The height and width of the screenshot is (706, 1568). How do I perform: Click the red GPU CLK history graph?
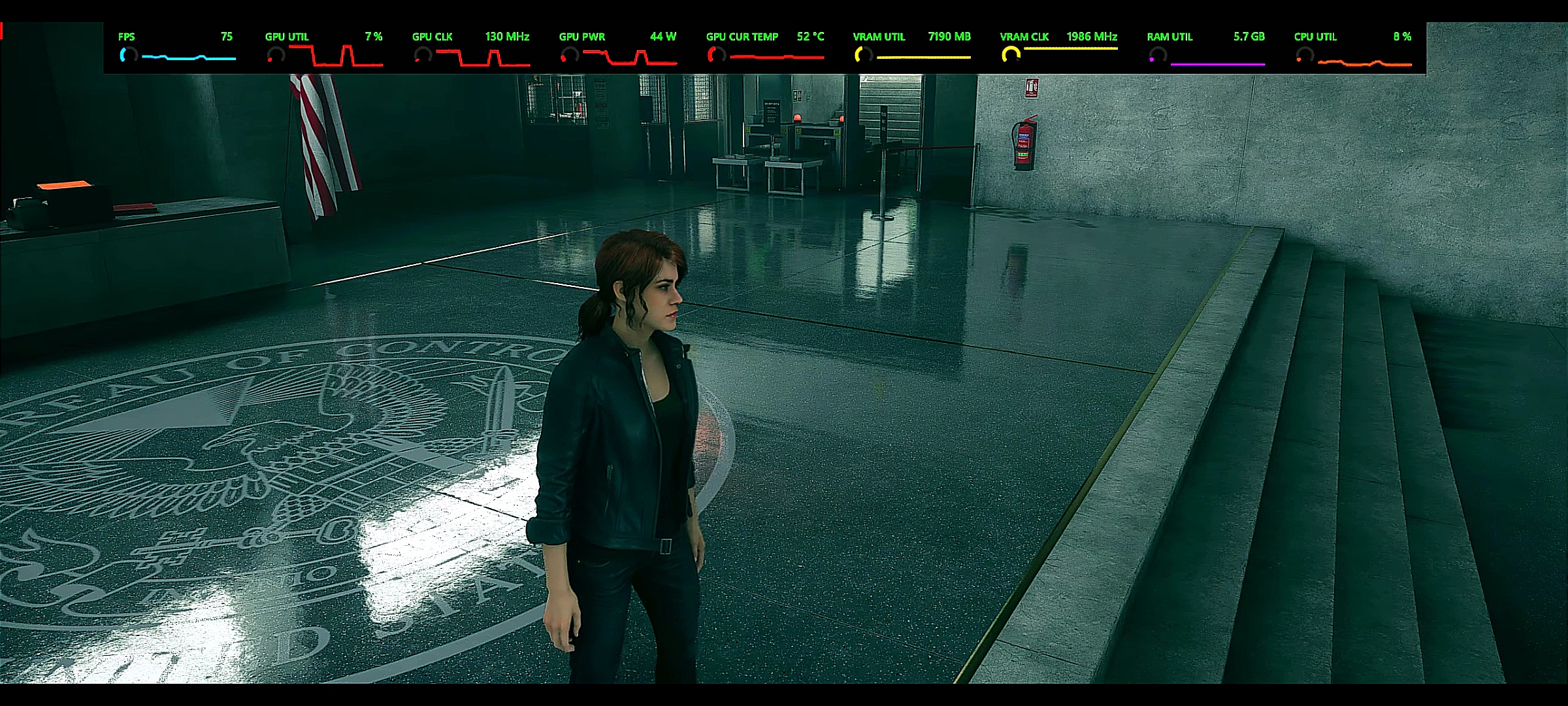483,58
